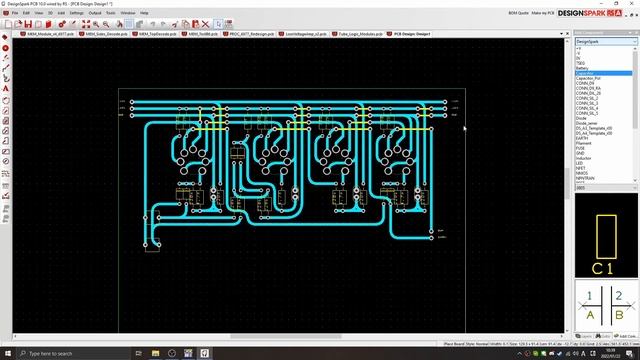The width and height of the screenshot is (640, 360).
Task: Activate the Select mode arrow icon
Action: point(218,24)
